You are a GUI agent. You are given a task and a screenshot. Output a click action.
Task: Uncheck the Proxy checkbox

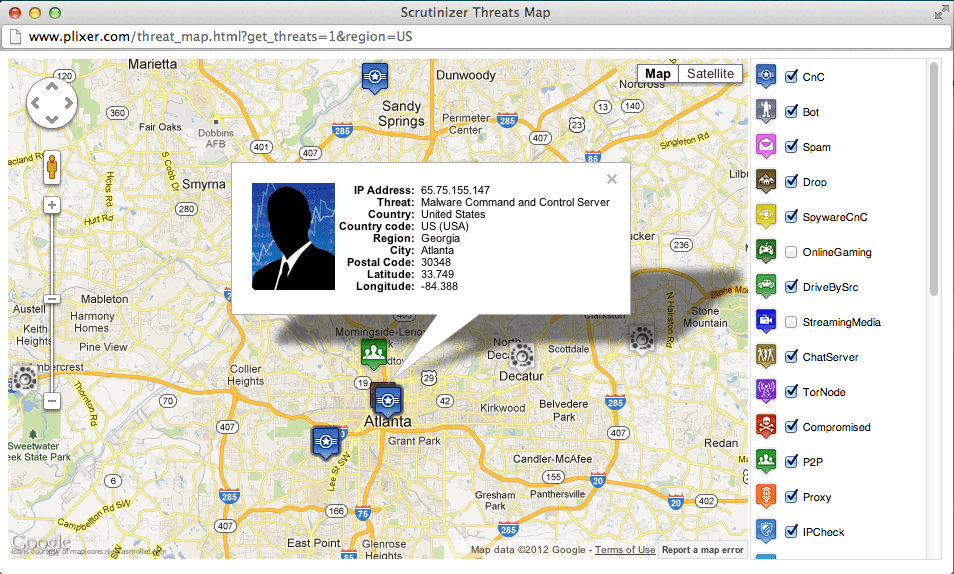coord(792,496)
